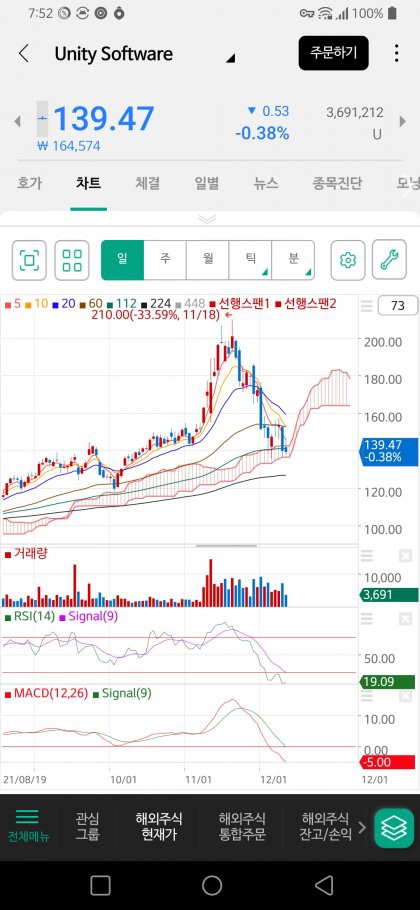Image resolution: width=420 pixels, height=910 pixels.
Task: Tap the Android home circle button
Action: (212, 886)
